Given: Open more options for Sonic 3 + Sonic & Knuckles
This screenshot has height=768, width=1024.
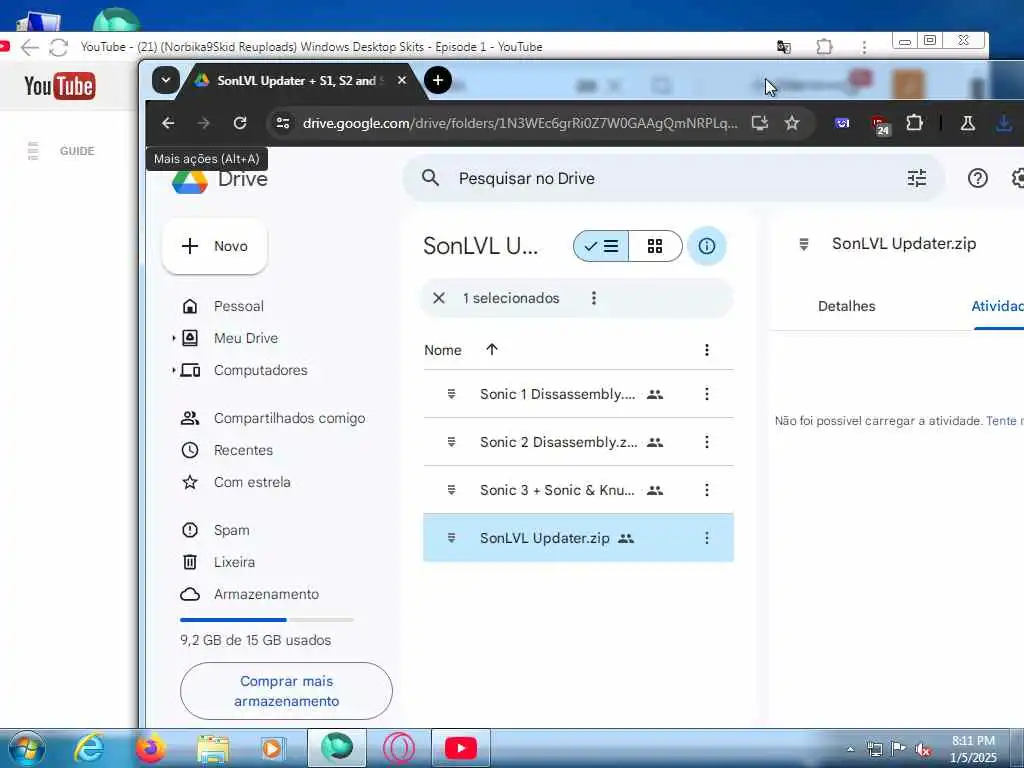Looking at the screenshot, I should [707, 490].
